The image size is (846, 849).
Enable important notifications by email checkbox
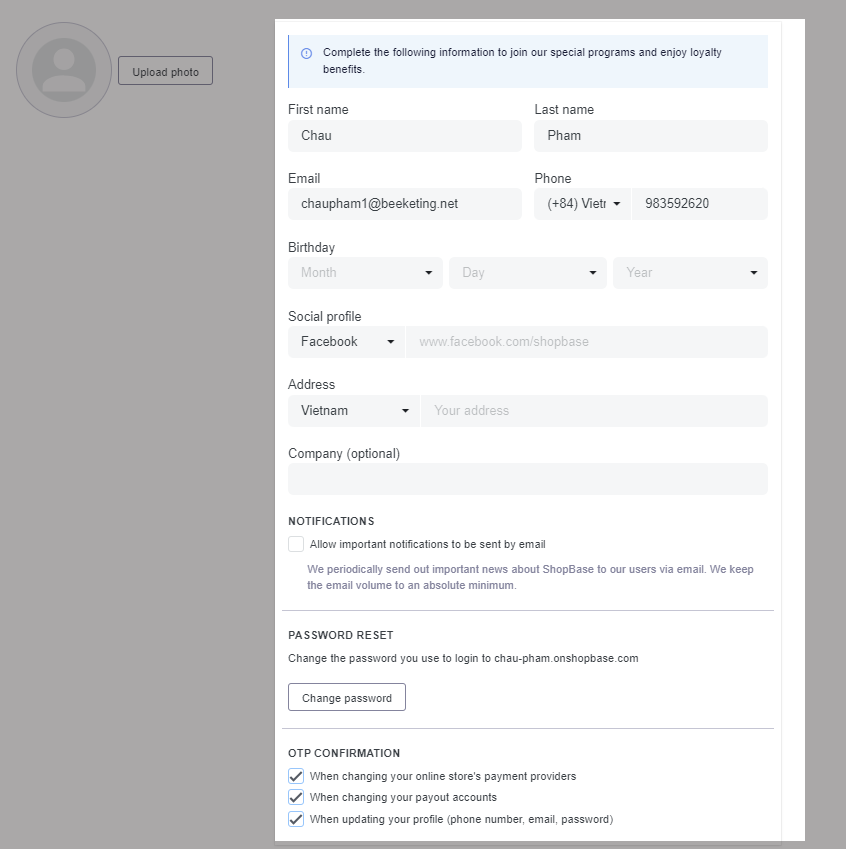tap(296, 544)
